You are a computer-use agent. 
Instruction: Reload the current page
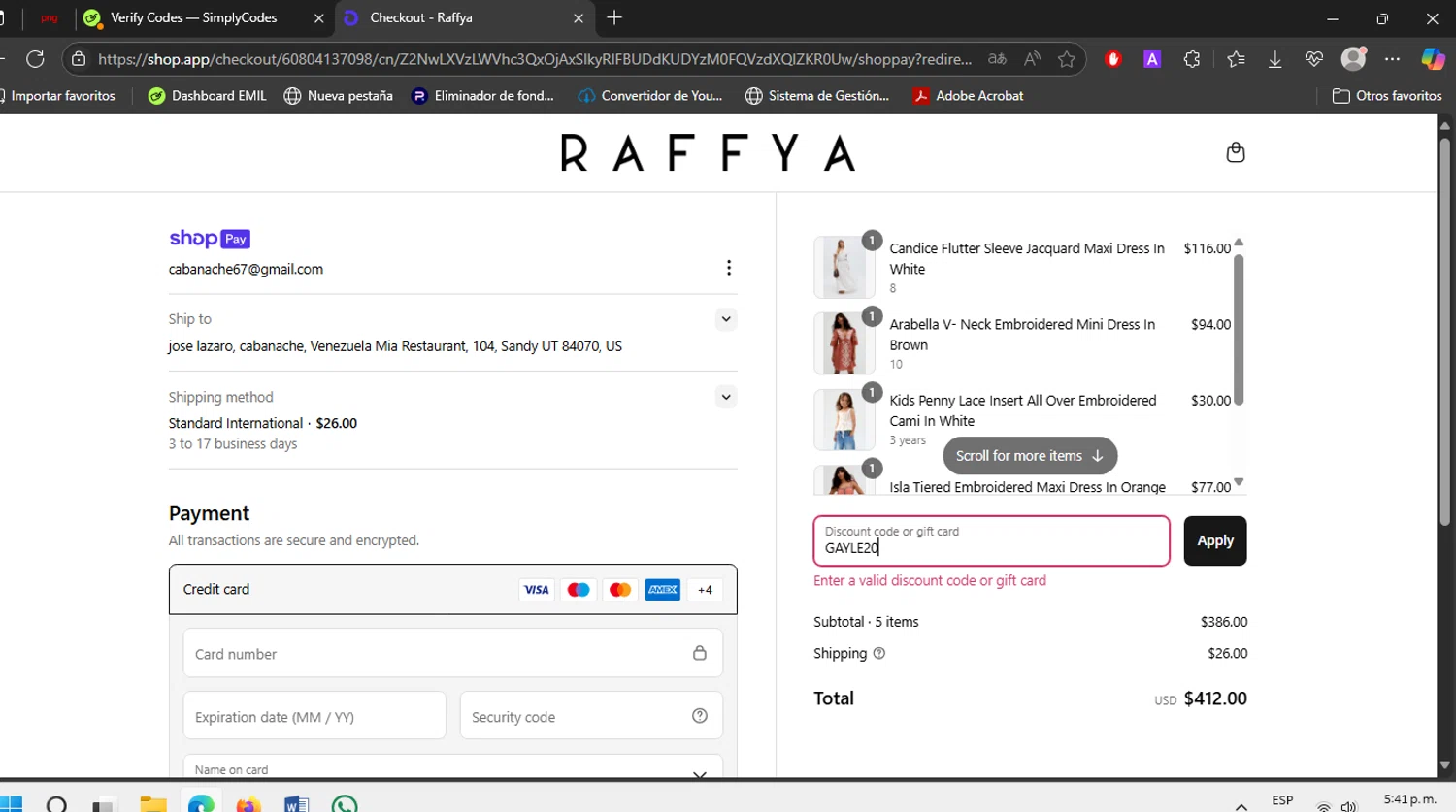click(35, 59)
